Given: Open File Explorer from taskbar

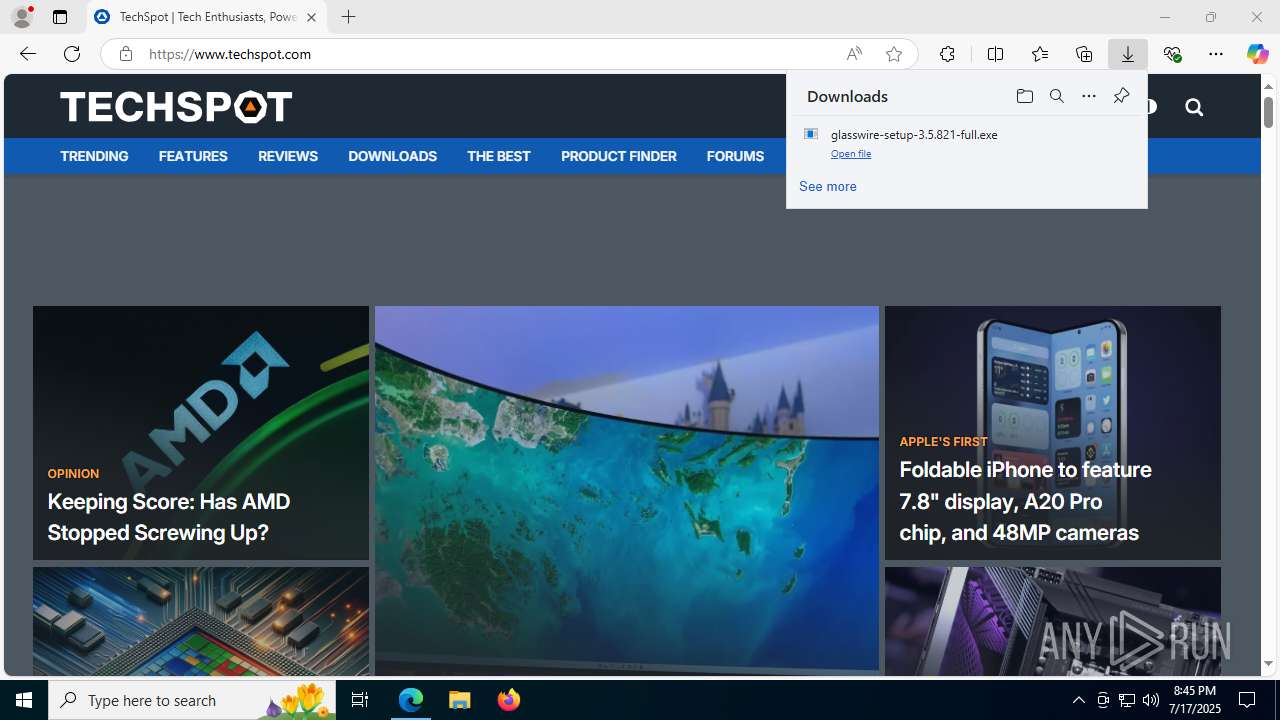Looking at the screenshot, I should coord(460,700).
